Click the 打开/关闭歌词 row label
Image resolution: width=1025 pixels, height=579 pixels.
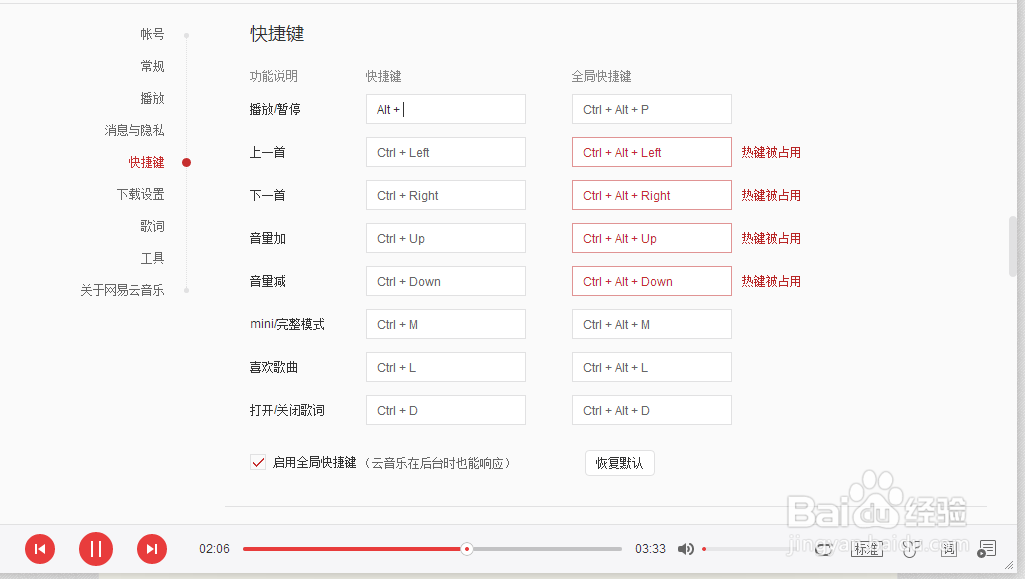(x=287, y=410)
